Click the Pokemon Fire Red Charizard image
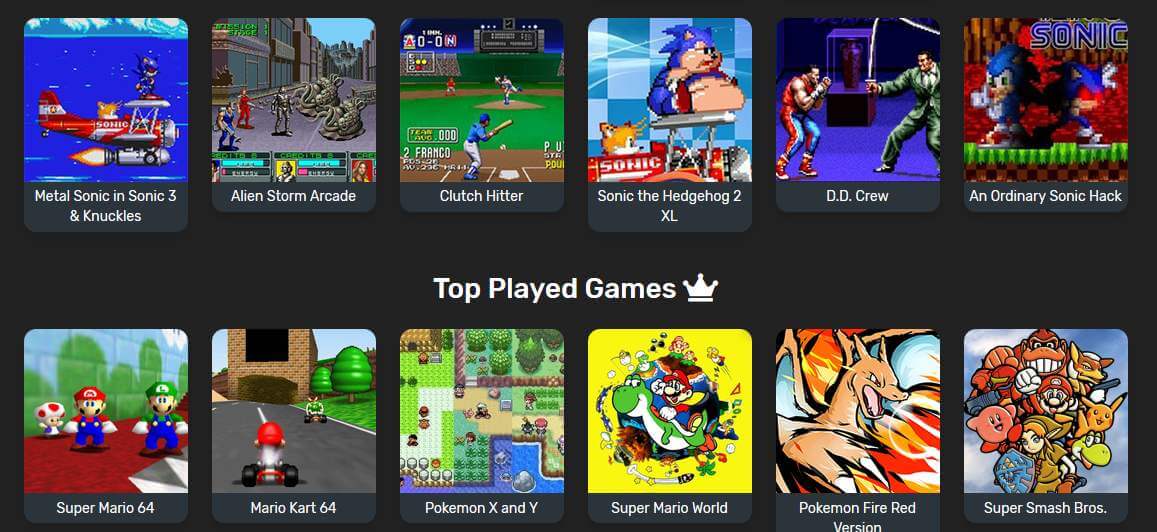 click(x=857, y=411)
